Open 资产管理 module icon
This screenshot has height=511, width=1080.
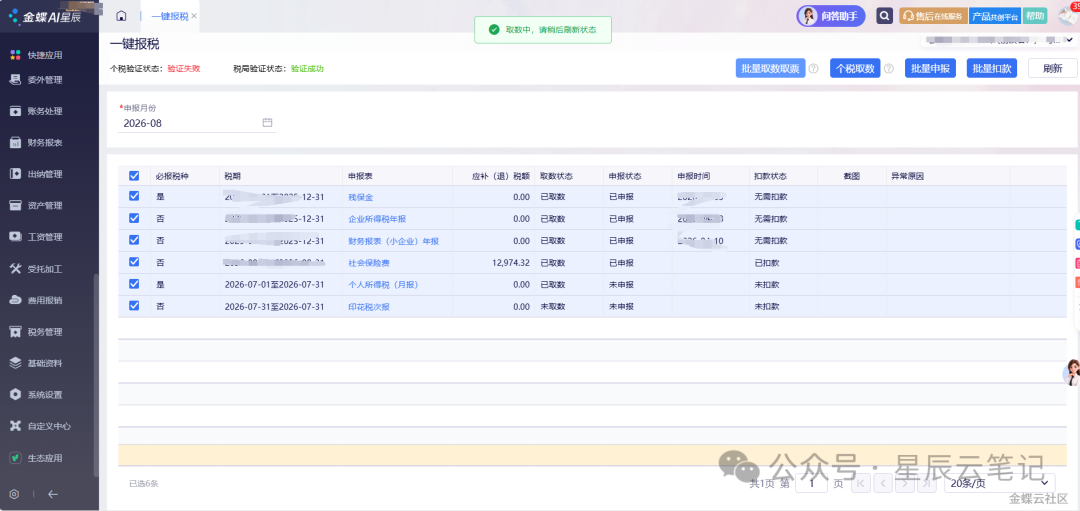15,205
